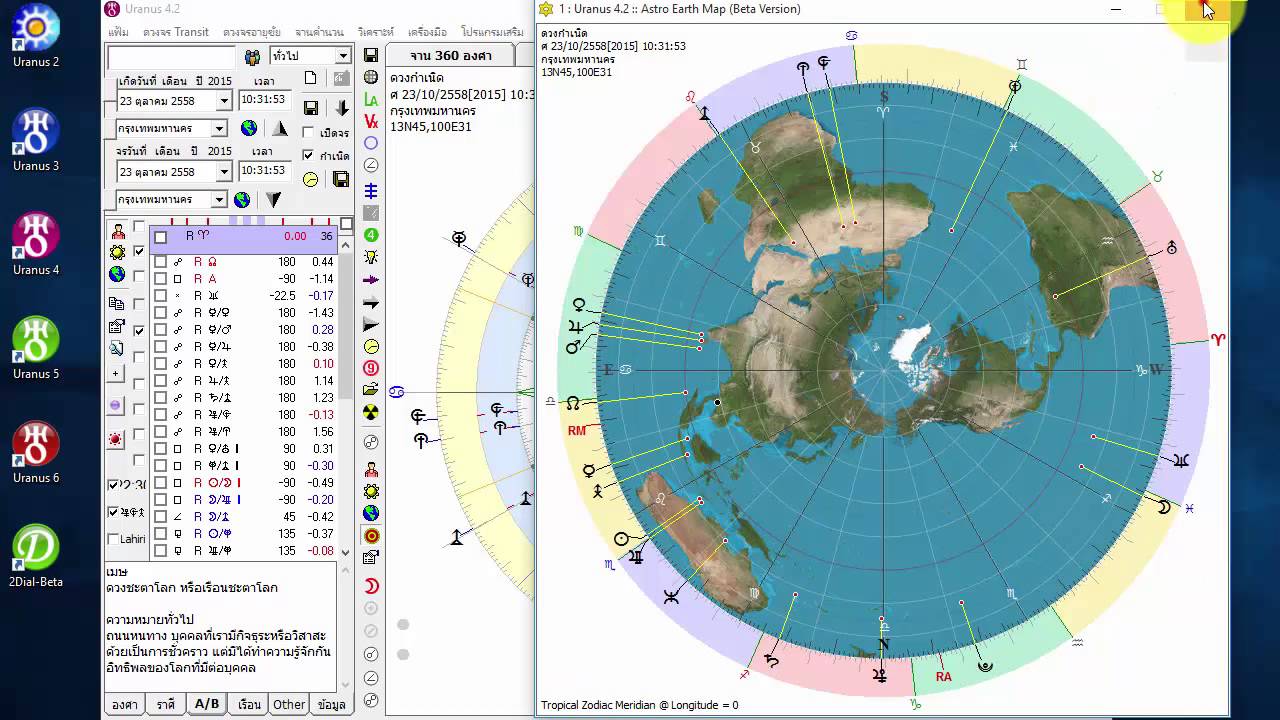Image resolution: width=1280 pixels, height=720 pixels.
Task: Open the แฟ้ม menu
Action: point(118,32)
